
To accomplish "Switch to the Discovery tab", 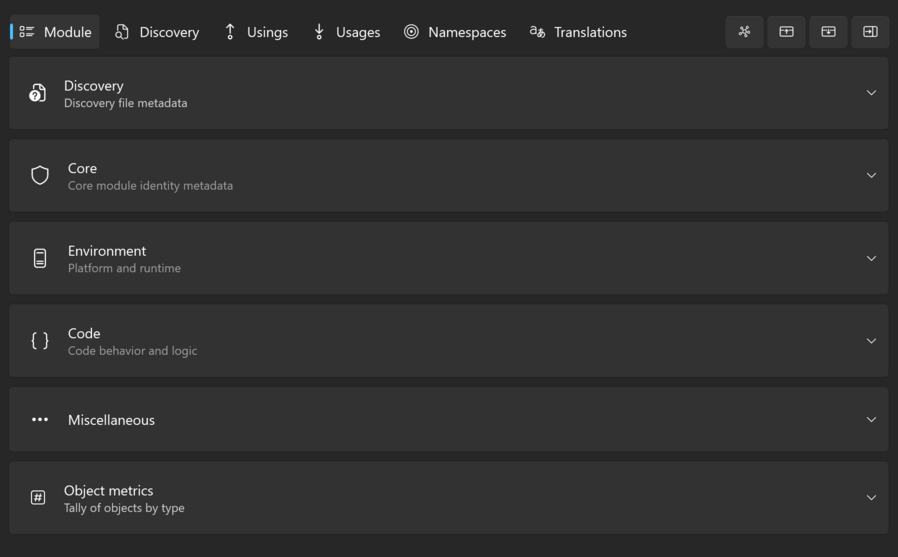I will (x=157, y=32).
